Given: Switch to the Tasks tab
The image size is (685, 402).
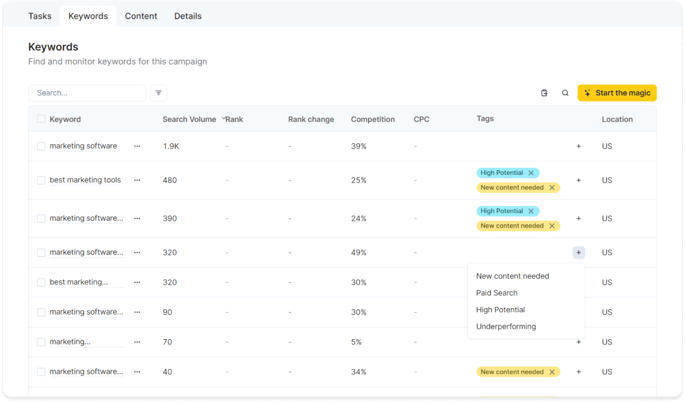Looking at the screenshot, I should tap(40, 16).
